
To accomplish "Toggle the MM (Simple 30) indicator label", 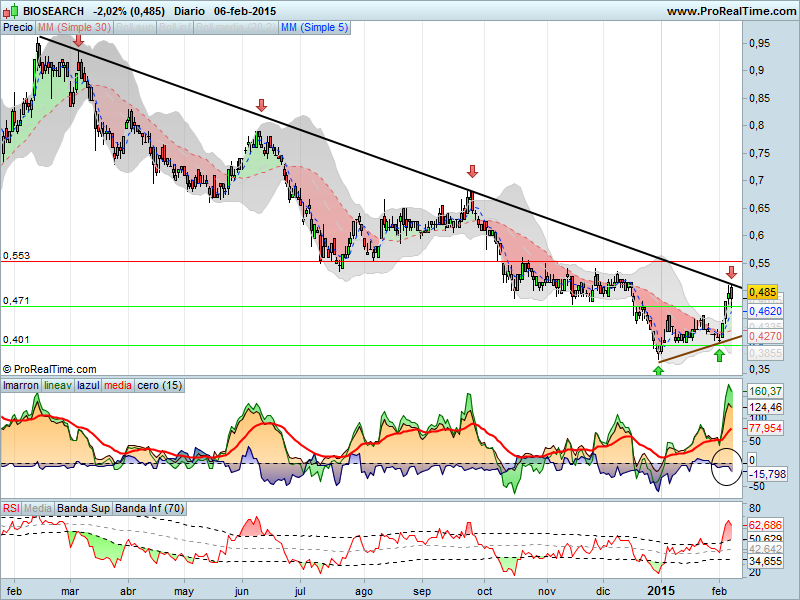I will pyautogui.click(x=74, y=28).
